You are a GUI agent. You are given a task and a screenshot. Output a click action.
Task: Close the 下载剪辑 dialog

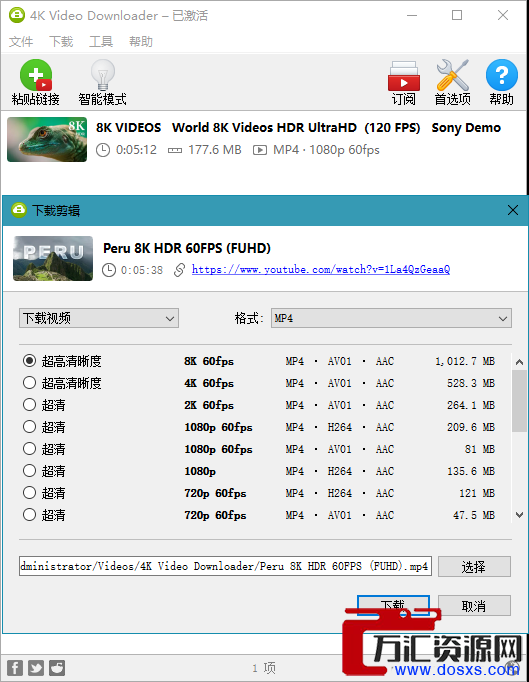tap(513, 210)
